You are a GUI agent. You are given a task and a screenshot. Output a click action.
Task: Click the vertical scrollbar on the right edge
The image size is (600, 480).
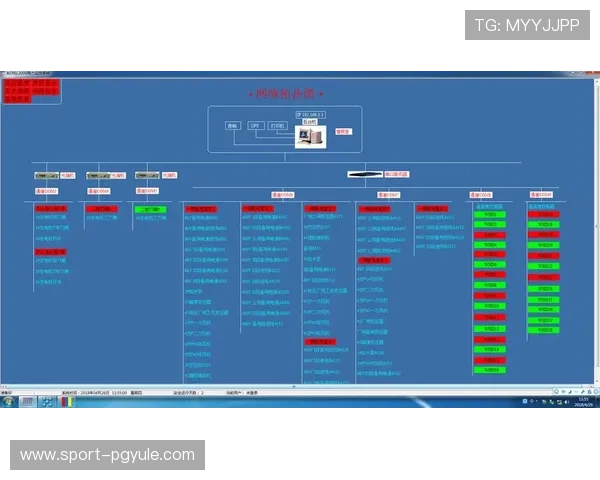pyautogui.click(x=597, y=230)
